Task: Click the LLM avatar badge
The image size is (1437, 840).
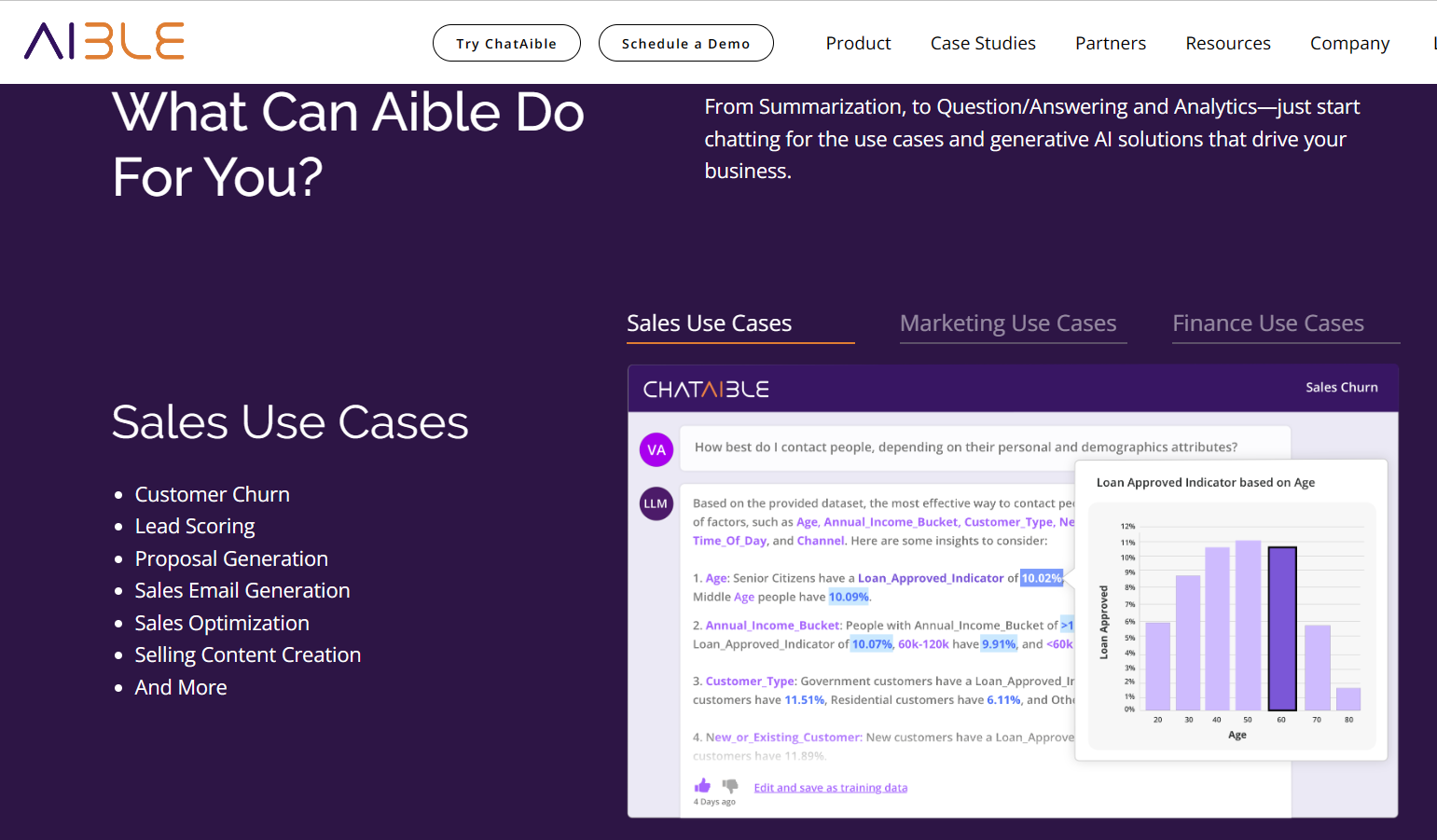Action: [656, 503]
